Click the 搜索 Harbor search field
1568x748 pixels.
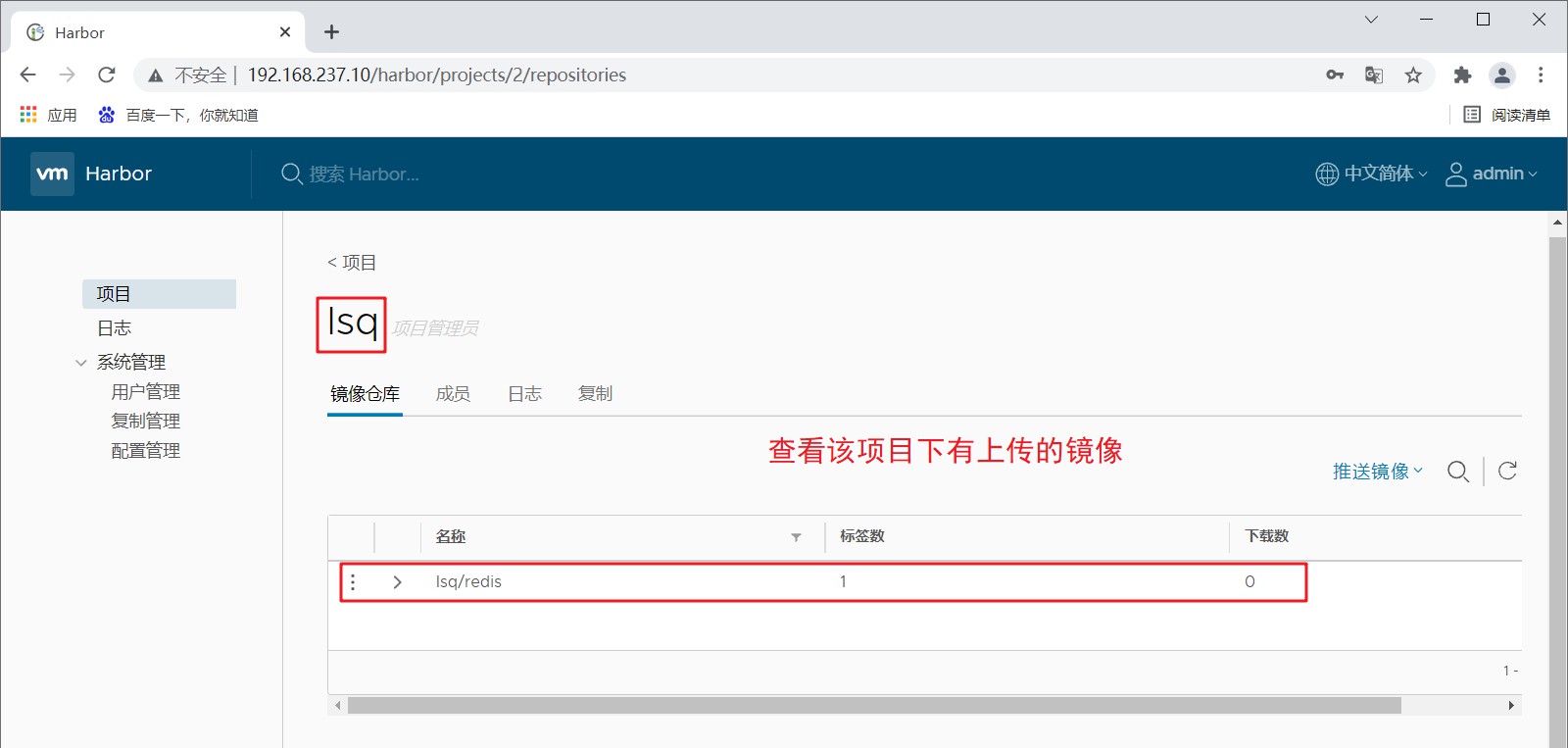365,175
